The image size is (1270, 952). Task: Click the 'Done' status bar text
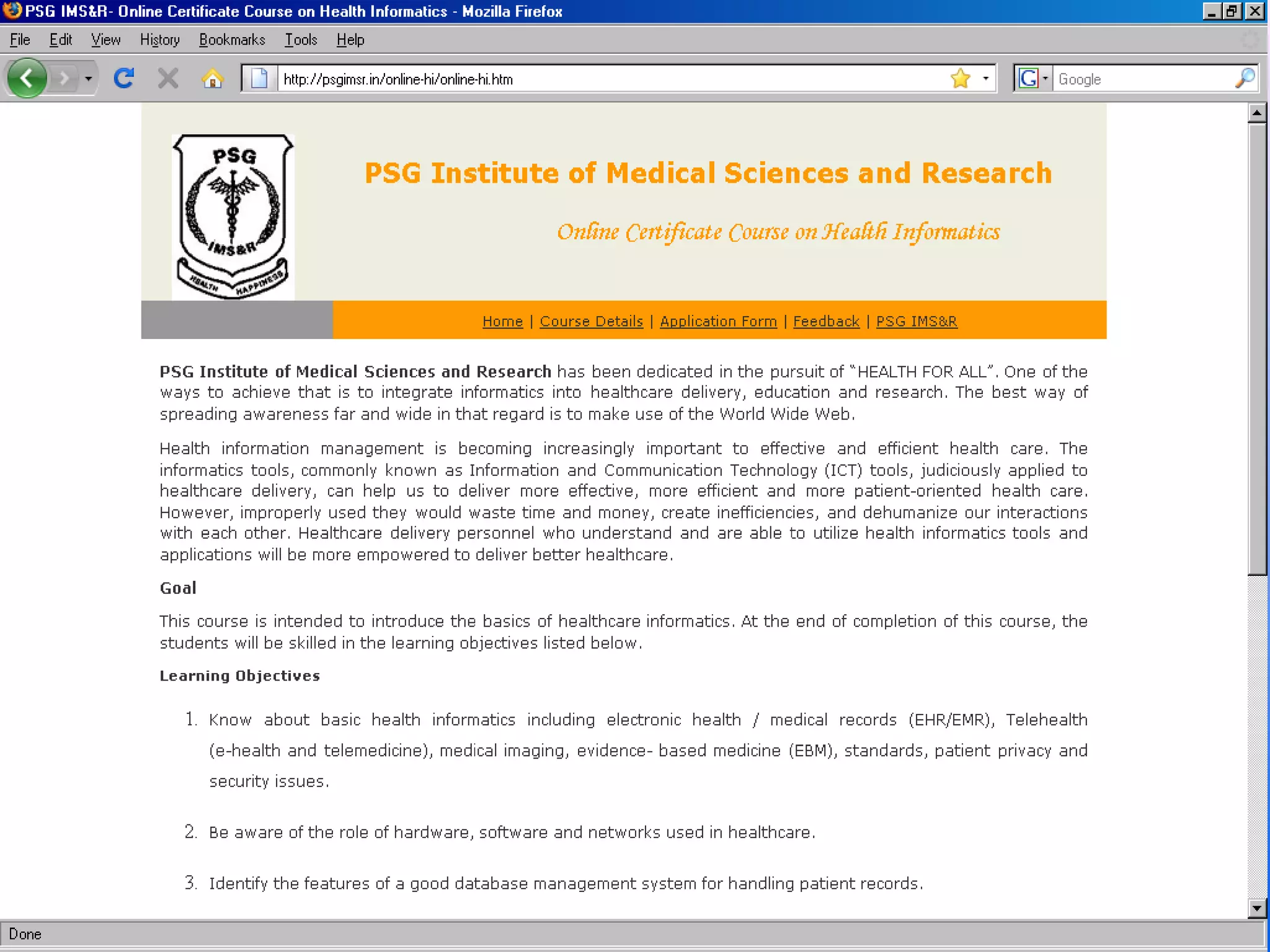click(25, 934)
